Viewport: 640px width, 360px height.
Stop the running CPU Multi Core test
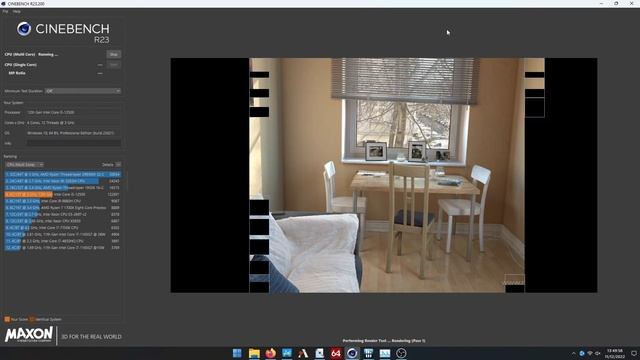[113, 54]
